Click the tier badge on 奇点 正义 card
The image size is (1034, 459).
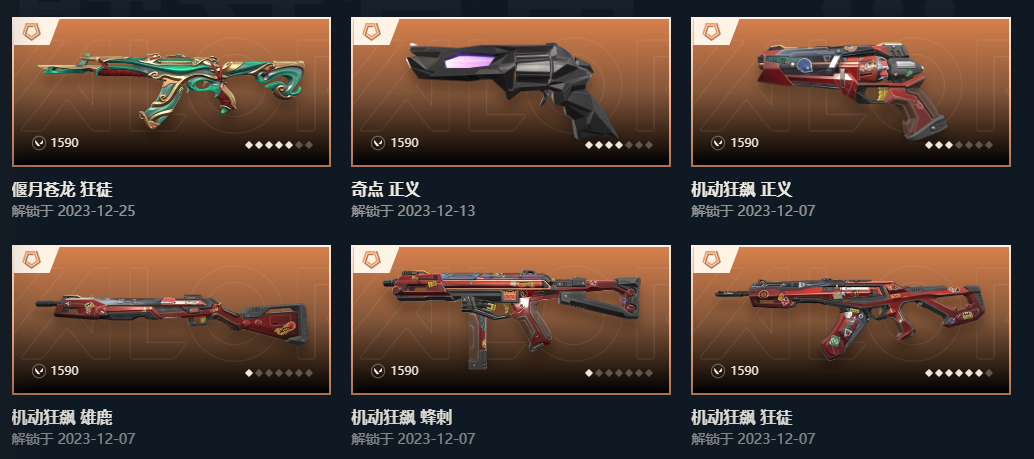click(x=371, y=32)
